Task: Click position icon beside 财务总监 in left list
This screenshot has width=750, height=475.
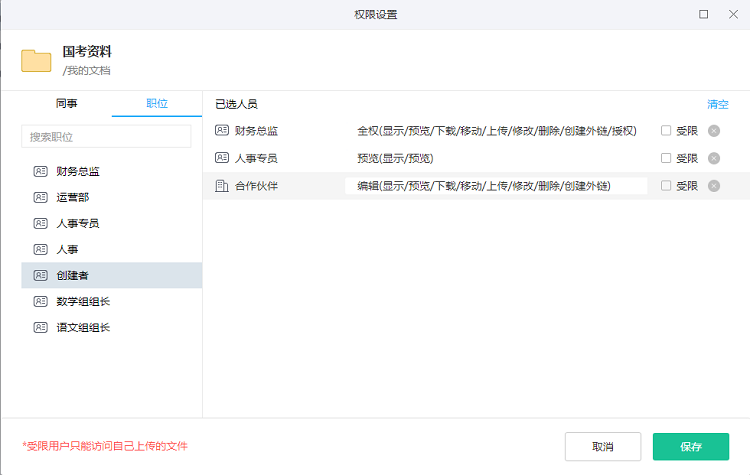Action: tap(41, 171)
